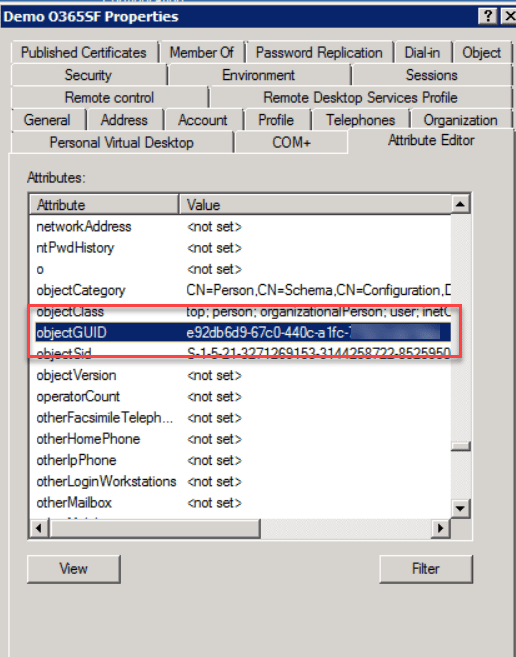Select the objectCategory attribute row

coord(240,290)
